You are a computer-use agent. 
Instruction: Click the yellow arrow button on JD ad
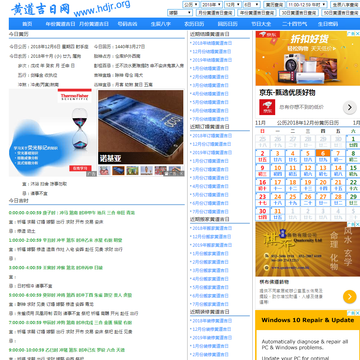click(x=350, y=107)
